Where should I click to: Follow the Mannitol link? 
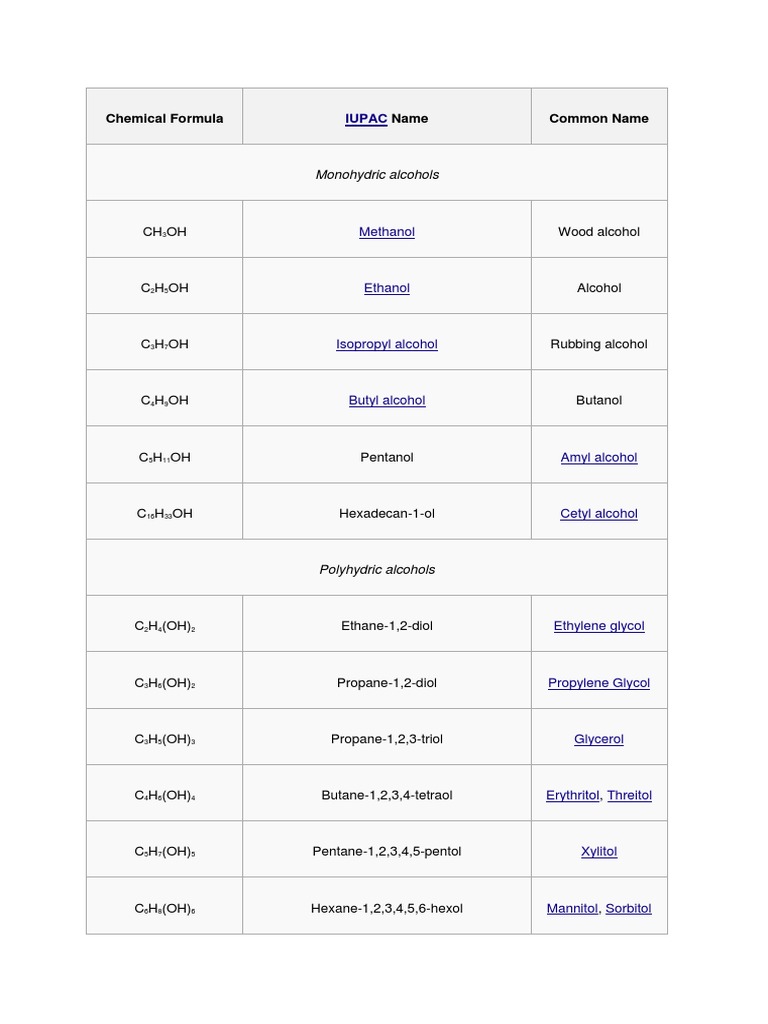tap(572, 908)
